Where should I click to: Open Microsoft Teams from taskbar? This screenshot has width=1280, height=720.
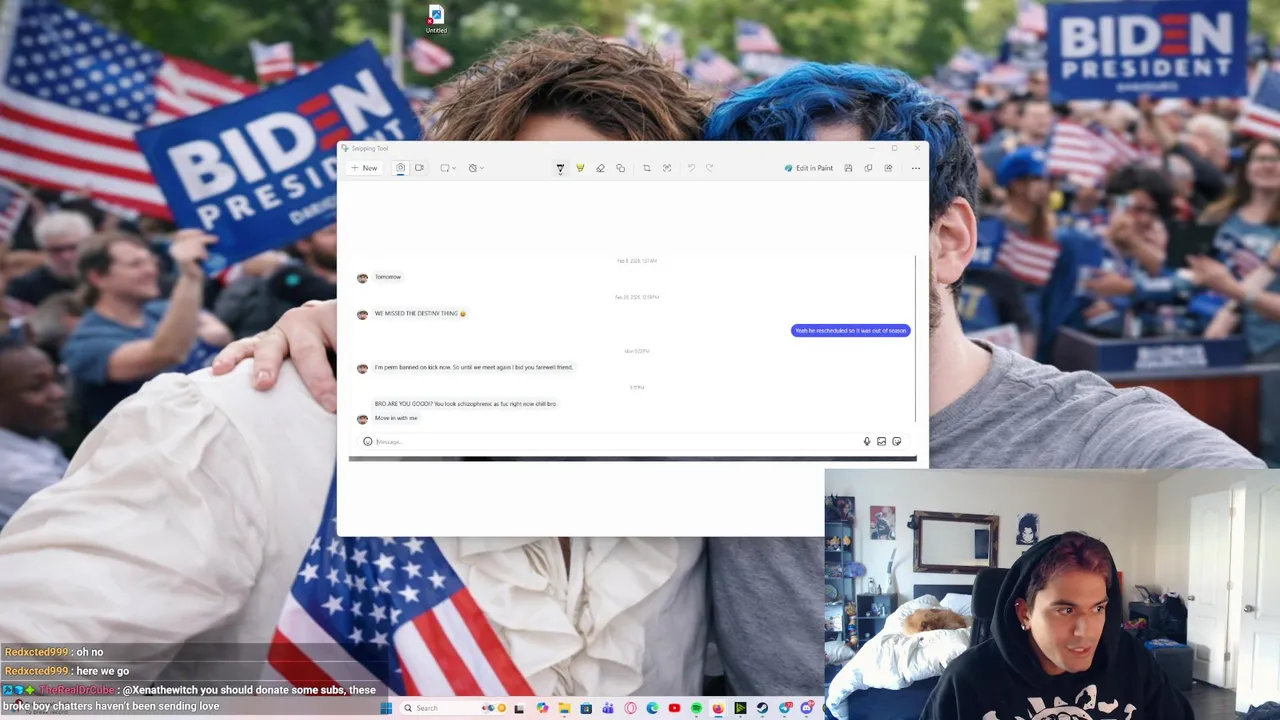(608, 708)
